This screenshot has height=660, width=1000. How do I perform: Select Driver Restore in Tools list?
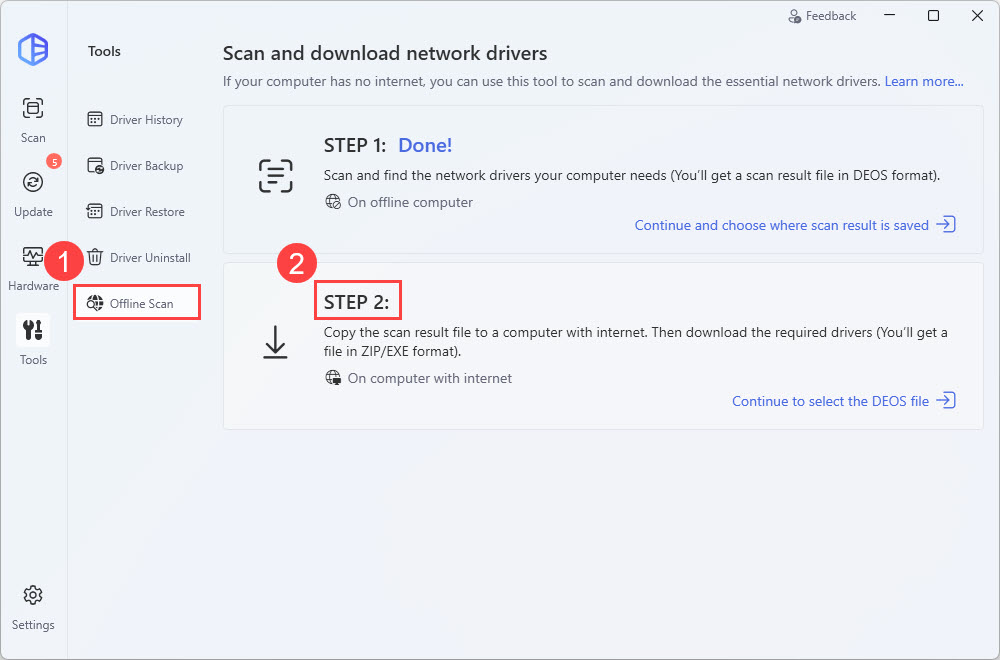point(136,212)
